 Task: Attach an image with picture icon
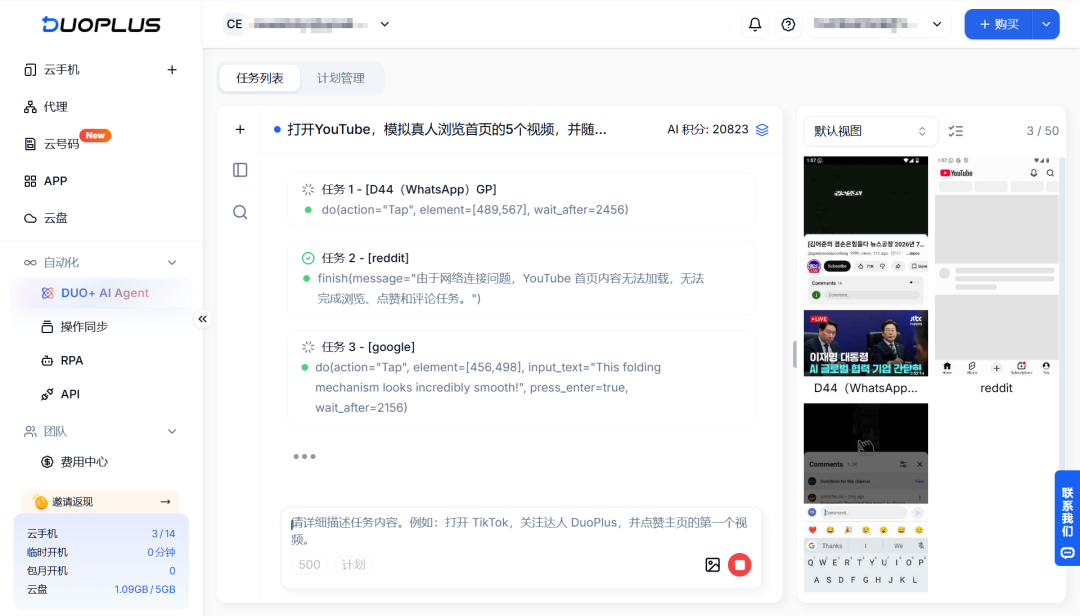712,565
